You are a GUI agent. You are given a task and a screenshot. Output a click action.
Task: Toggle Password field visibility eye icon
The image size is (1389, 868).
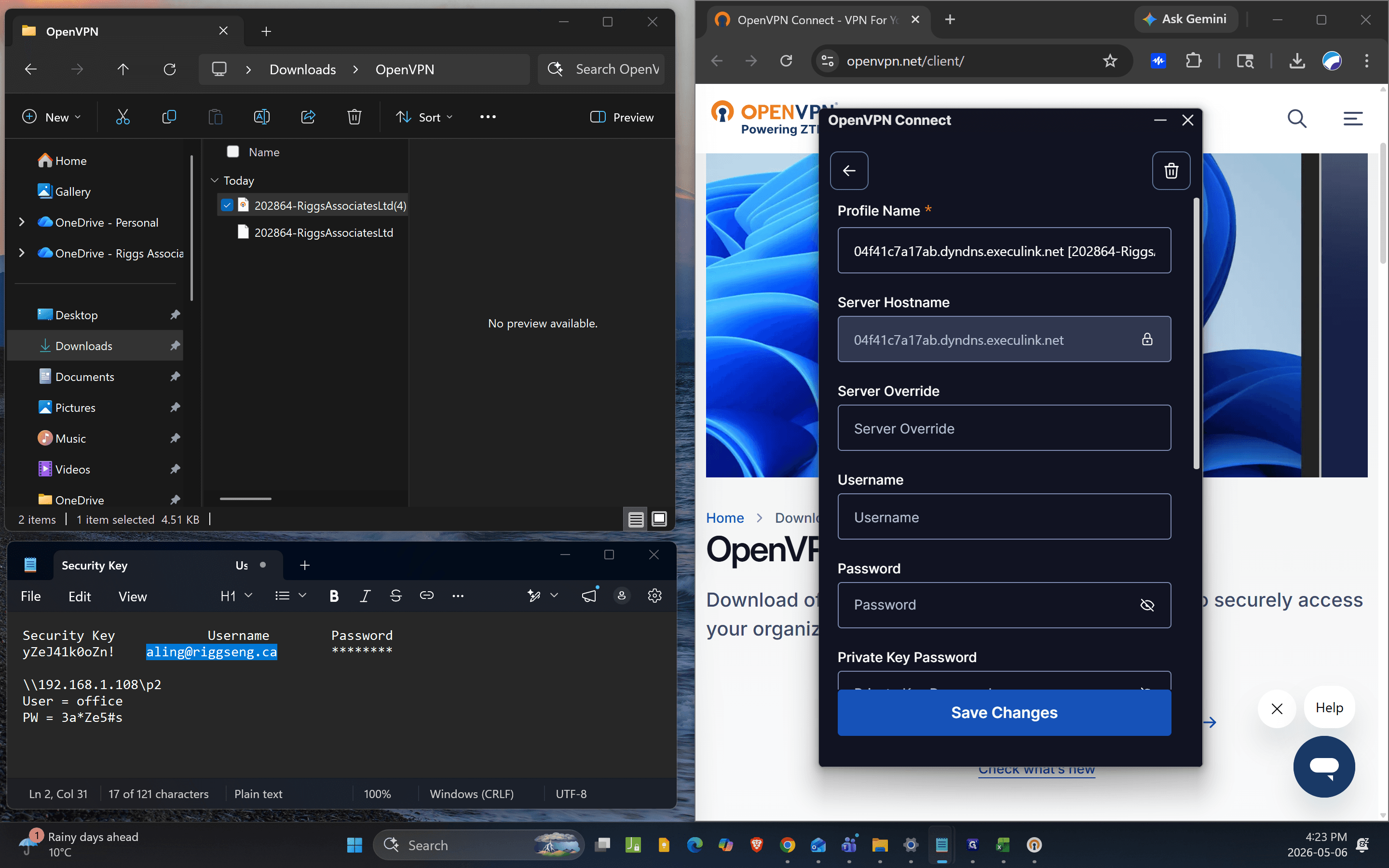1147,605
